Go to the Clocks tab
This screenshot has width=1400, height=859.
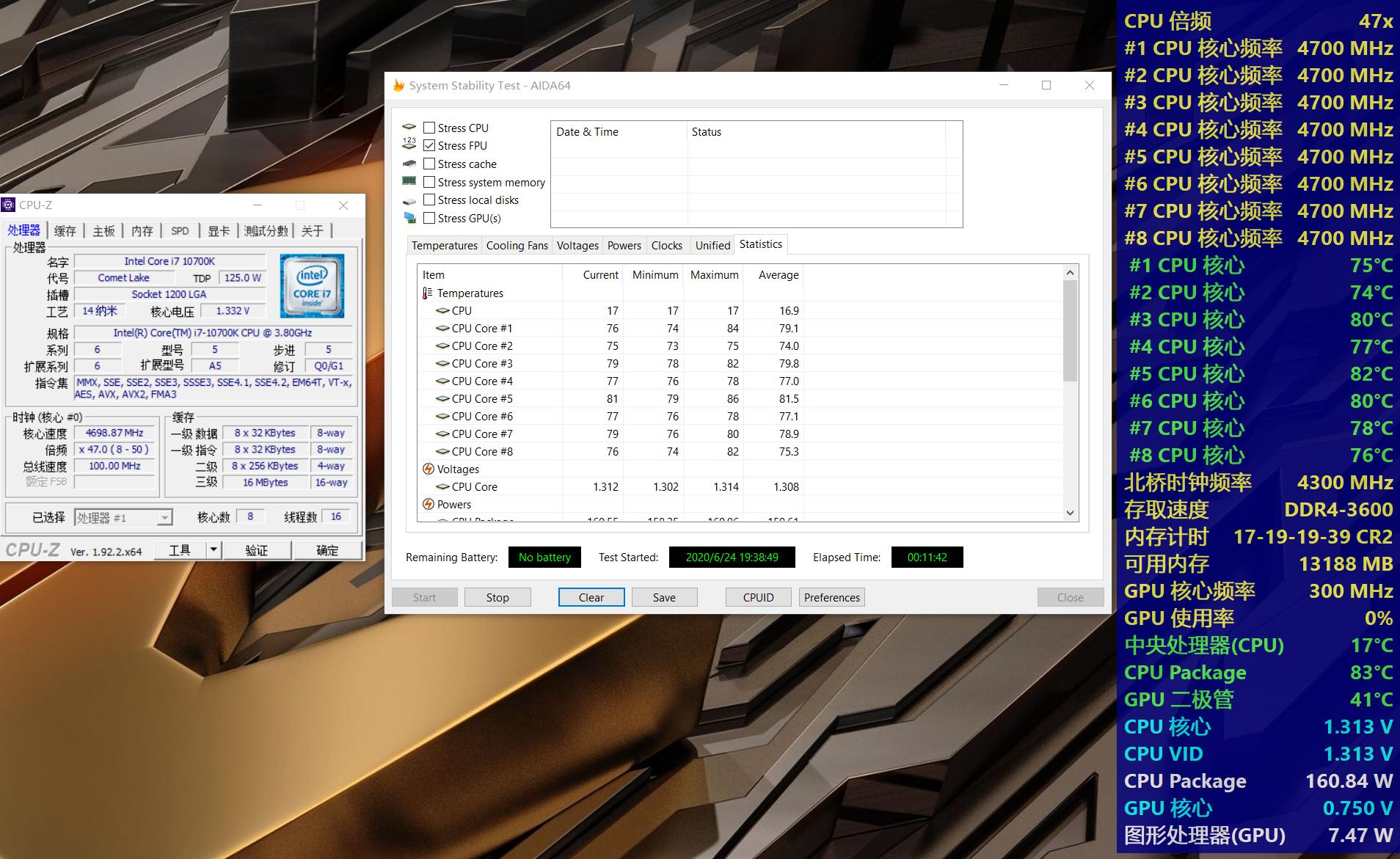(x=667, y=246)
